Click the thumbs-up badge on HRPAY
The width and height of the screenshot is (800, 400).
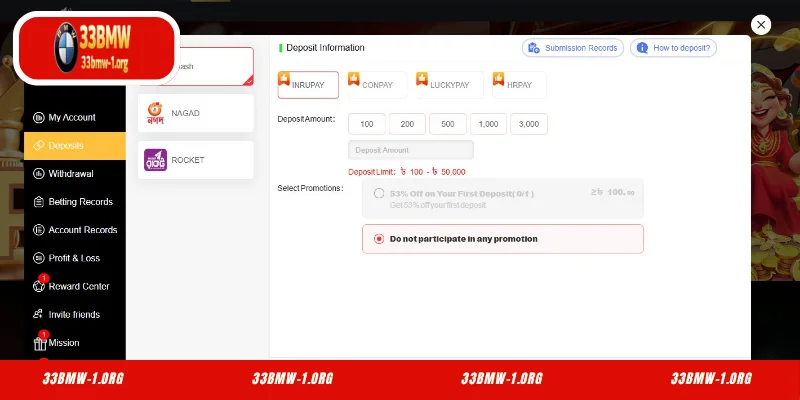[x=498, y=79]
